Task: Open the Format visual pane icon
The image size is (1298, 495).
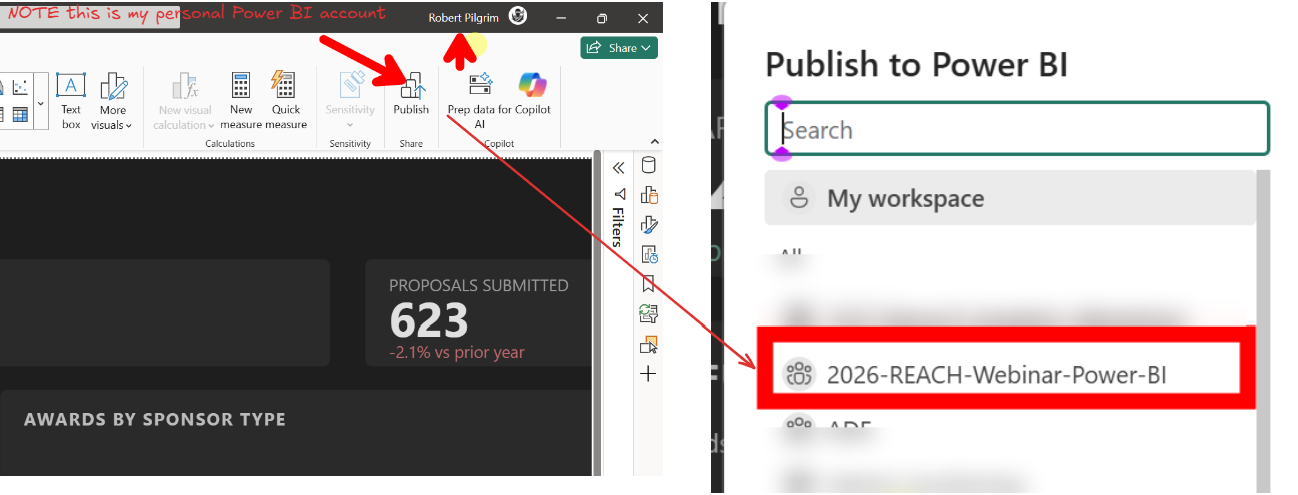Action: point(648,224)
